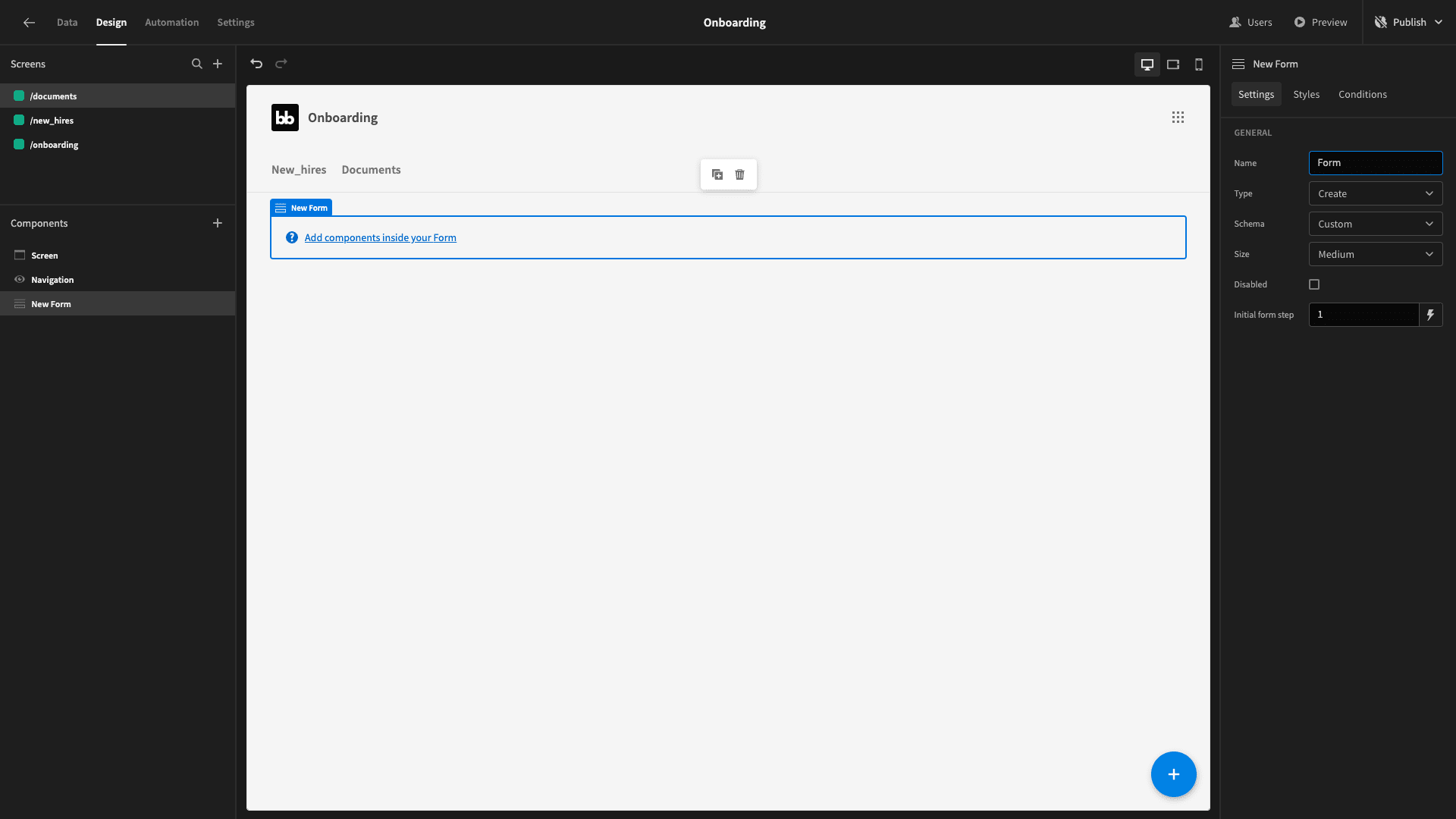This screenshot has height=819, width=1456.
Task: Open the Schema dropdown showing Custom
Action: (1376, 224)
